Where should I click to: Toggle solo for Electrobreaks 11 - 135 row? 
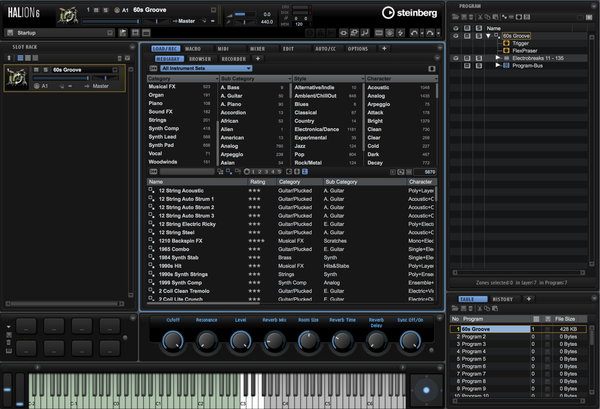tap(479, 58)
